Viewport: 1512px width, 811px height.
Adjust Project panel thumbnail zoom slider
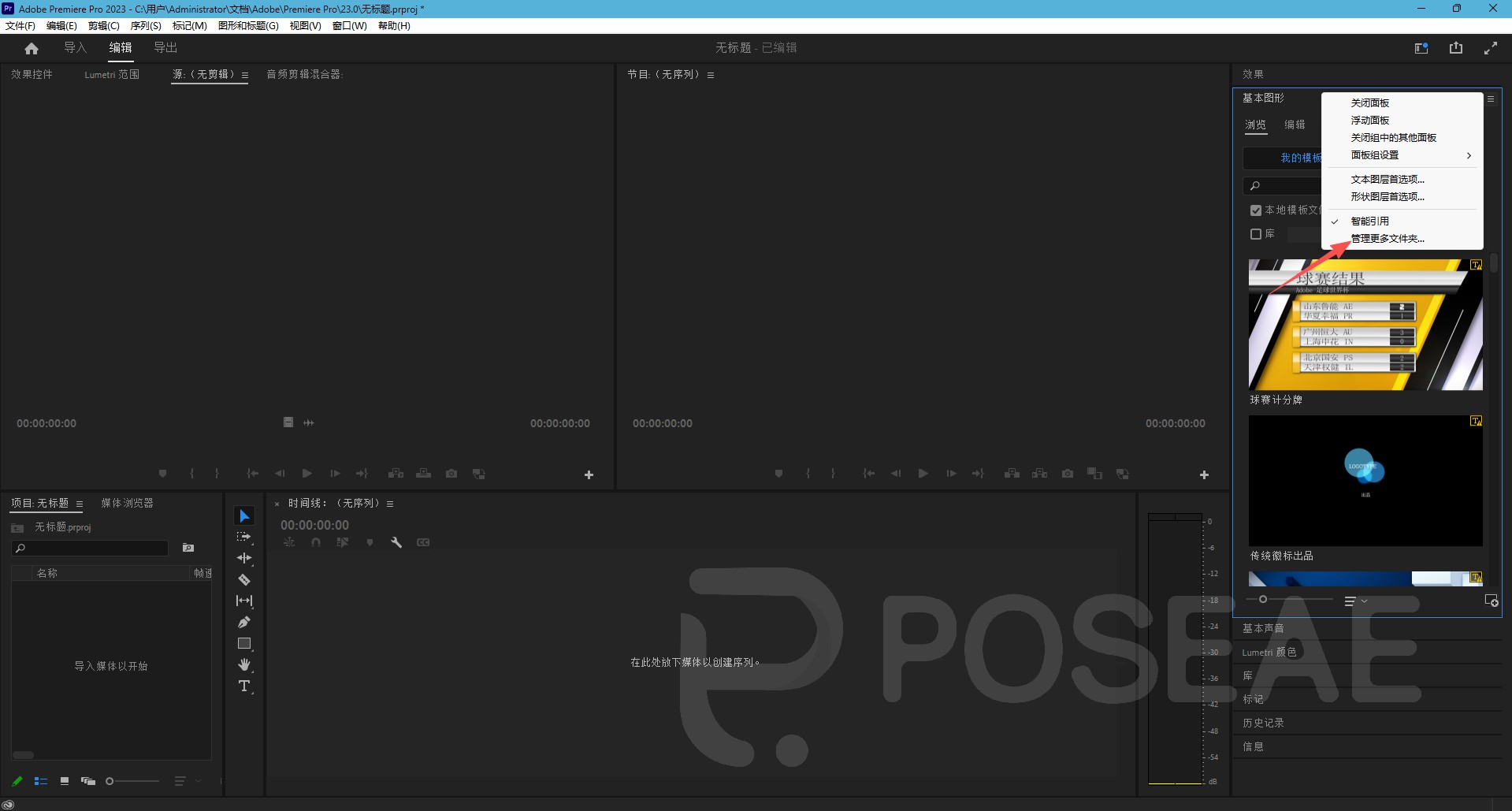click(132, 781)
